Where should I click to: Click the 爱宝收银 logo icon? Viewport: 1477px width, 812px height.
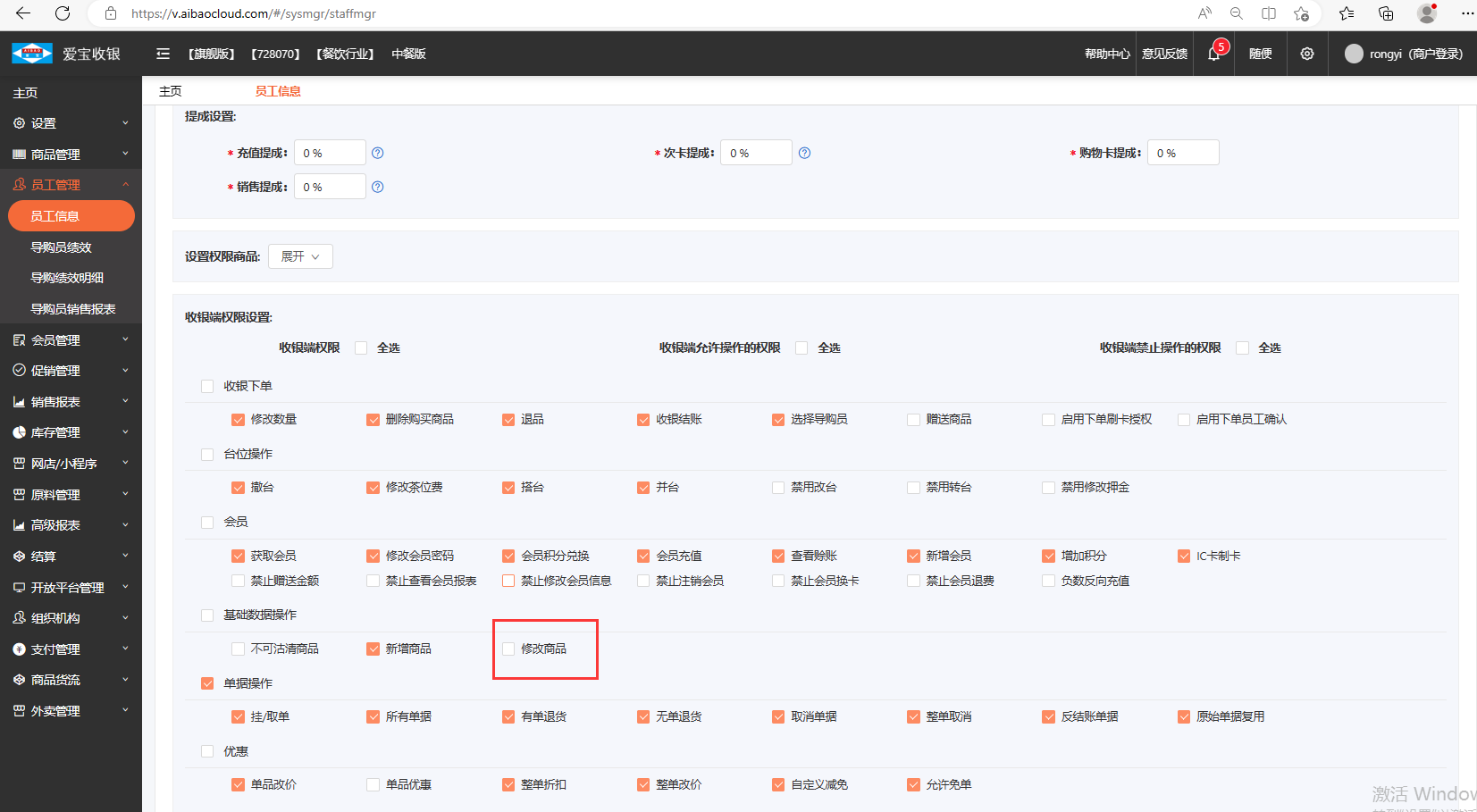[x=32, y=54]
